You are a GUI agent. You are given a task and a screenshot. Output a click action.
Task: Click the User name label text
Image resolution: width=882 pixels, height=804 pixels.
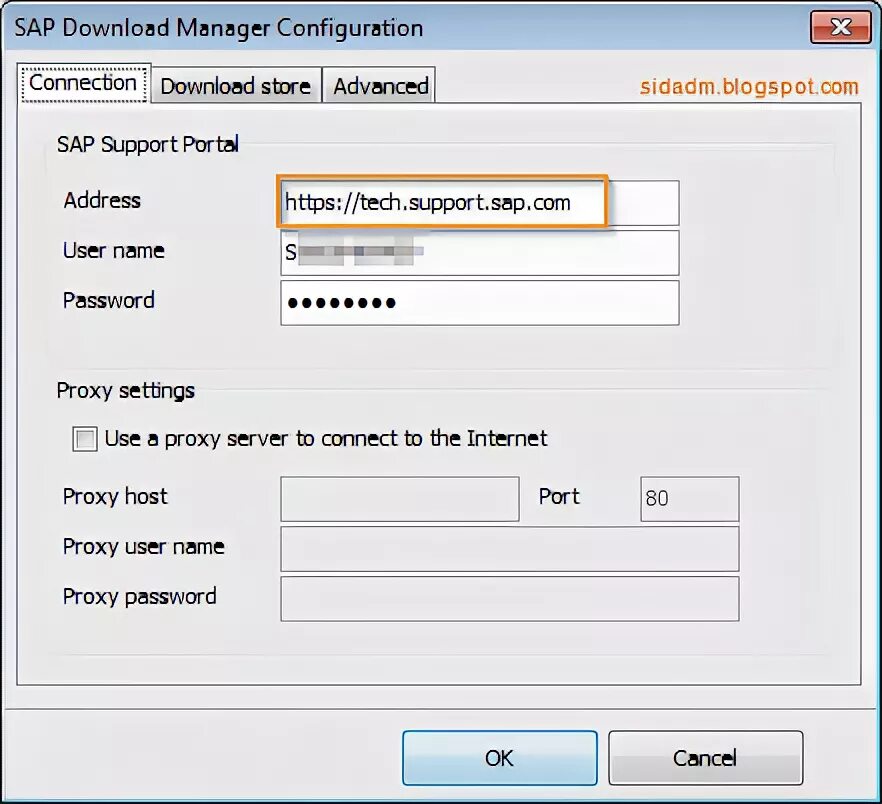114,250
